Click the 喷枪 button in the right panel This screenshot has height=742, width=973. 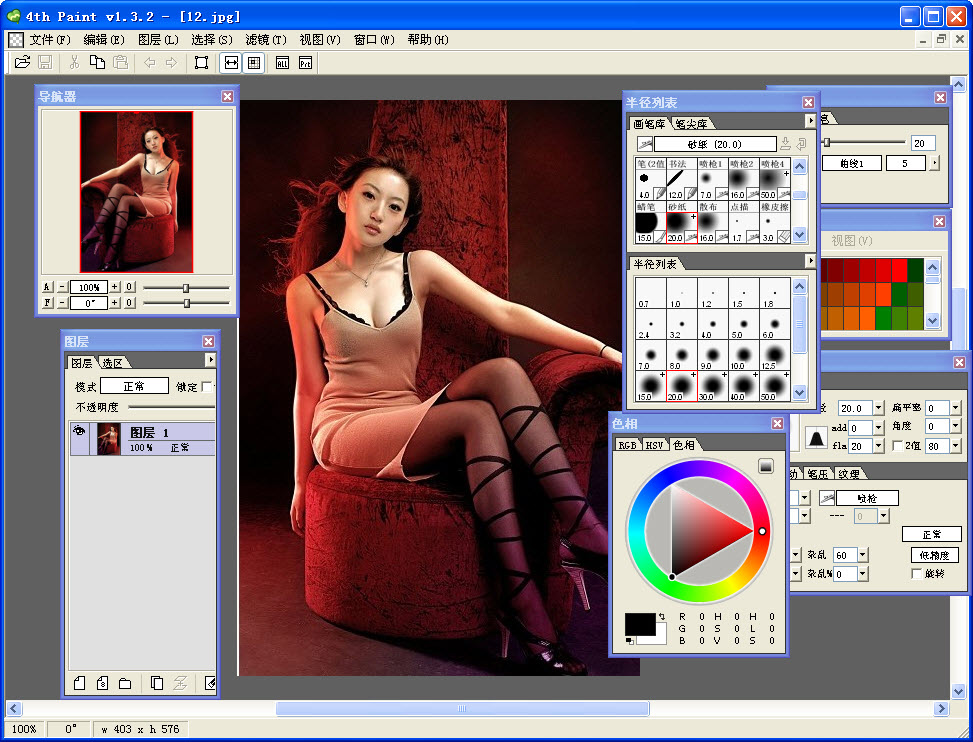pos(867,498)
